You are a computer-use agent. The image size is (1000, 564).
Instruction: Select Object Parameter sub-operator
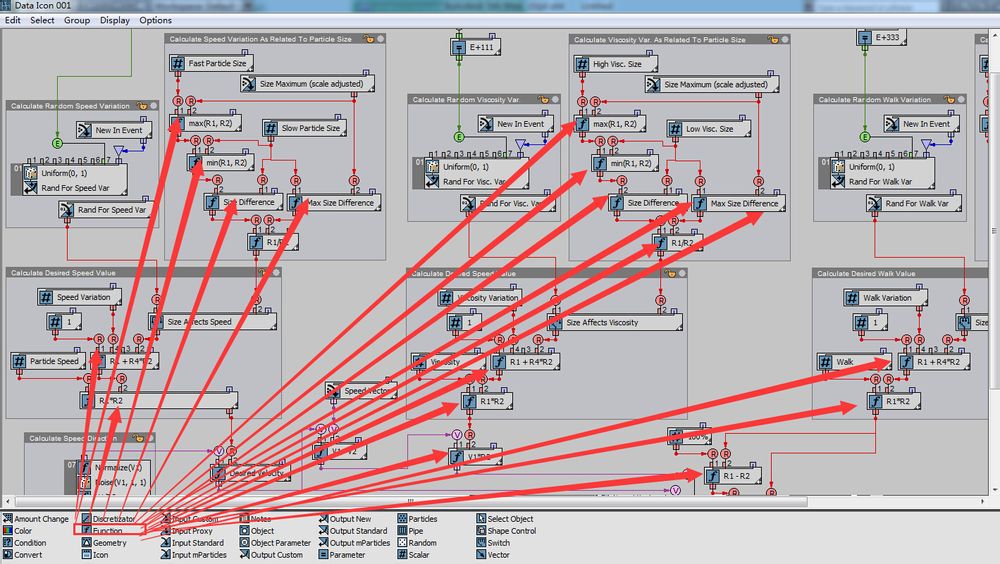(276, 543)
